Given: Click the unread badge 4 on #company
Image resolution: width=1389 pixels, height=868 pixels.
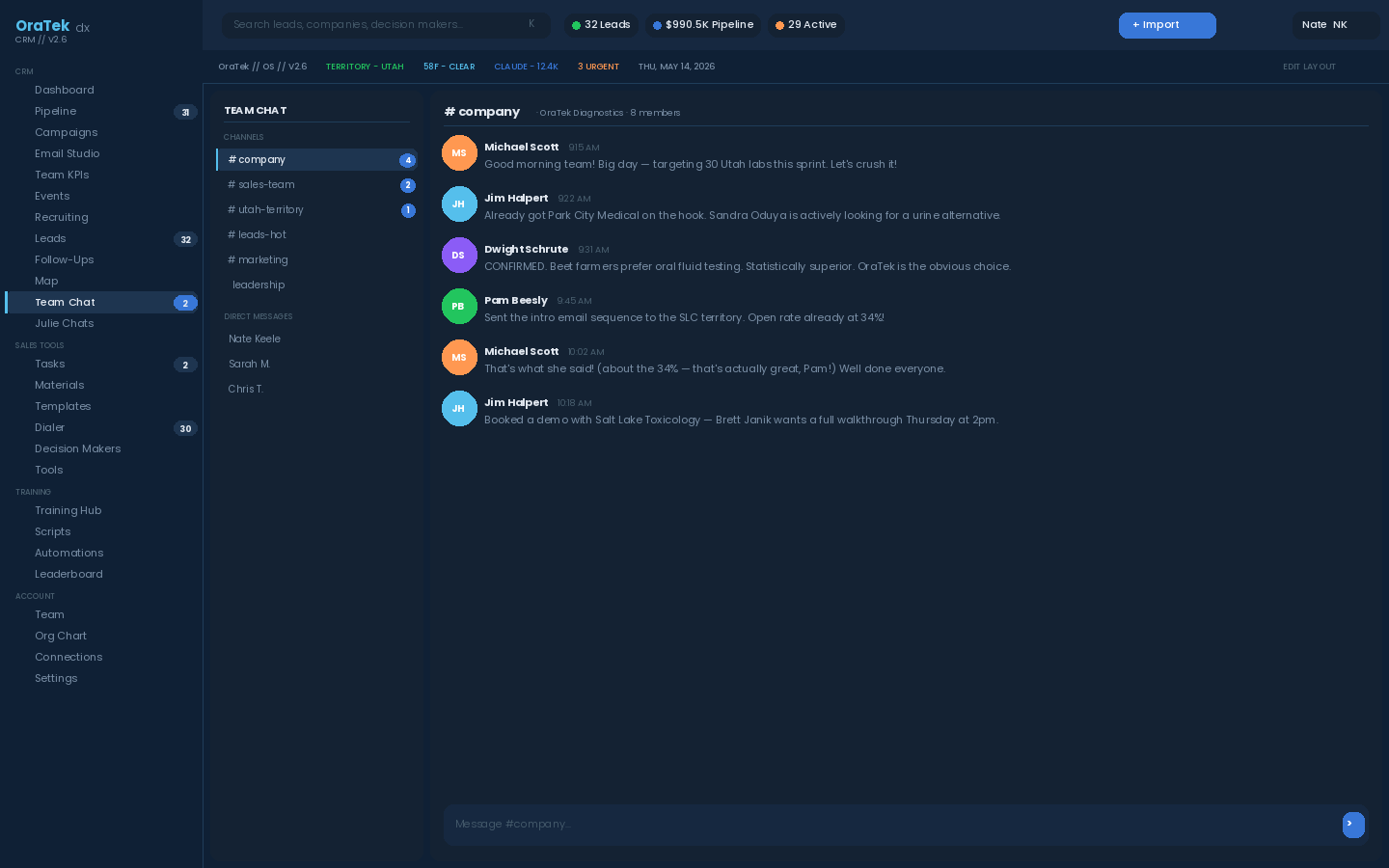Looking at the screenshot, I should point(407,160).
